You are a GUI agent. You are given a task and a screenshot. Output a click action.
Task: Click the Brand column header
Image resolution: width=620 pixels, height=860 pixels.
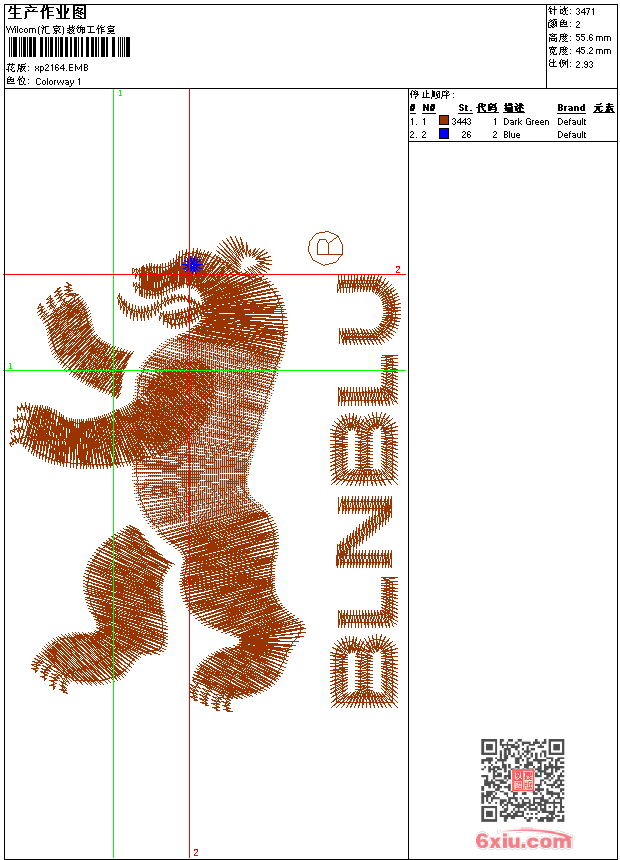coord(571,108)
